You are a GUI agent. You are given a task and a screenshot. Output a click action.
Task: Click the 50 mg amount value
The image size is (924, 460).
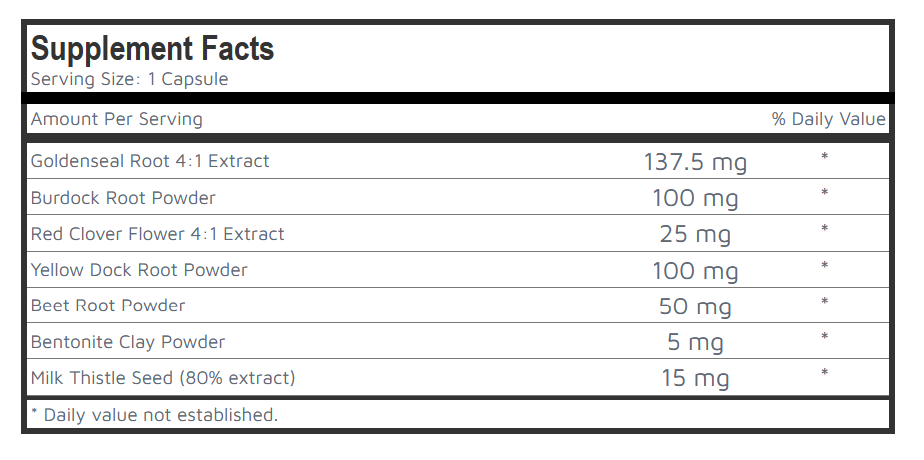tap(695, 307)
